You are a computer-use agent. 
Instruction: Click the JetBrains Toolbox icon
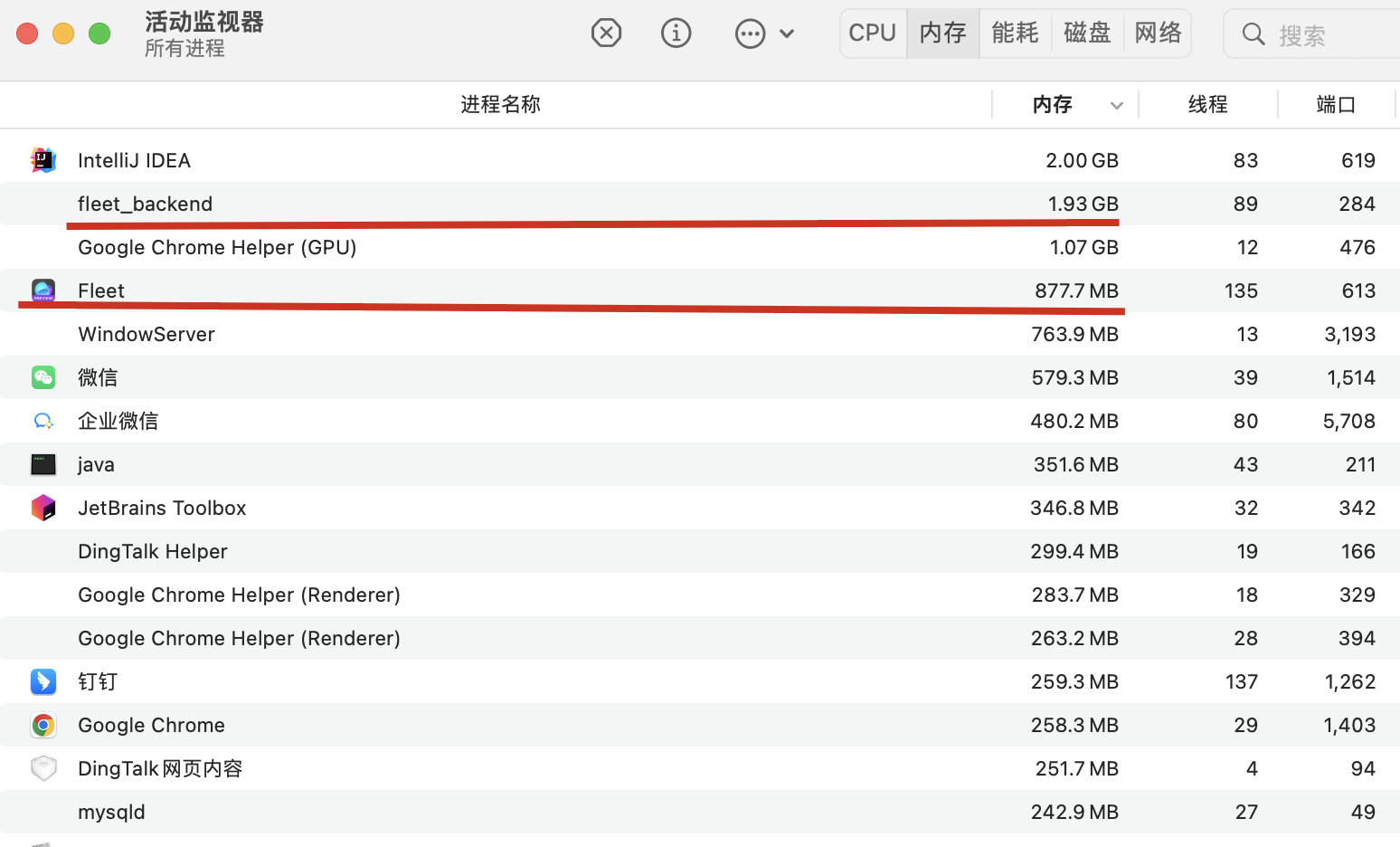[x=43, y=508]
